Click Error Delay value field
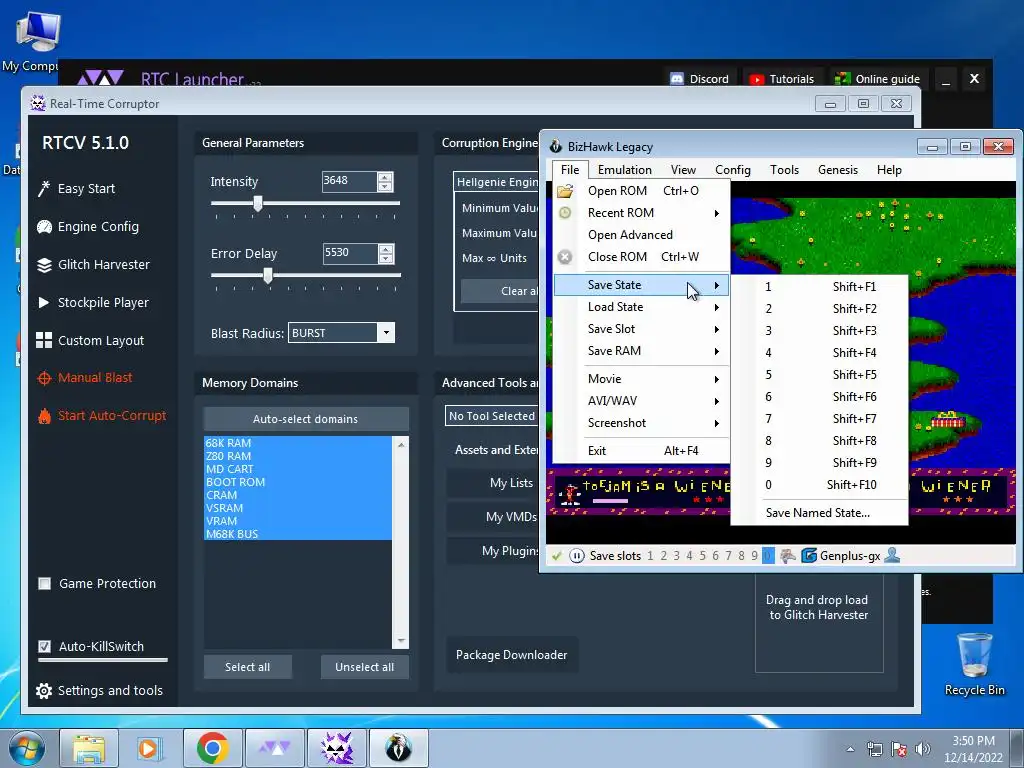The height and width of the screenshot is (768, 1024). coord(350,253)
